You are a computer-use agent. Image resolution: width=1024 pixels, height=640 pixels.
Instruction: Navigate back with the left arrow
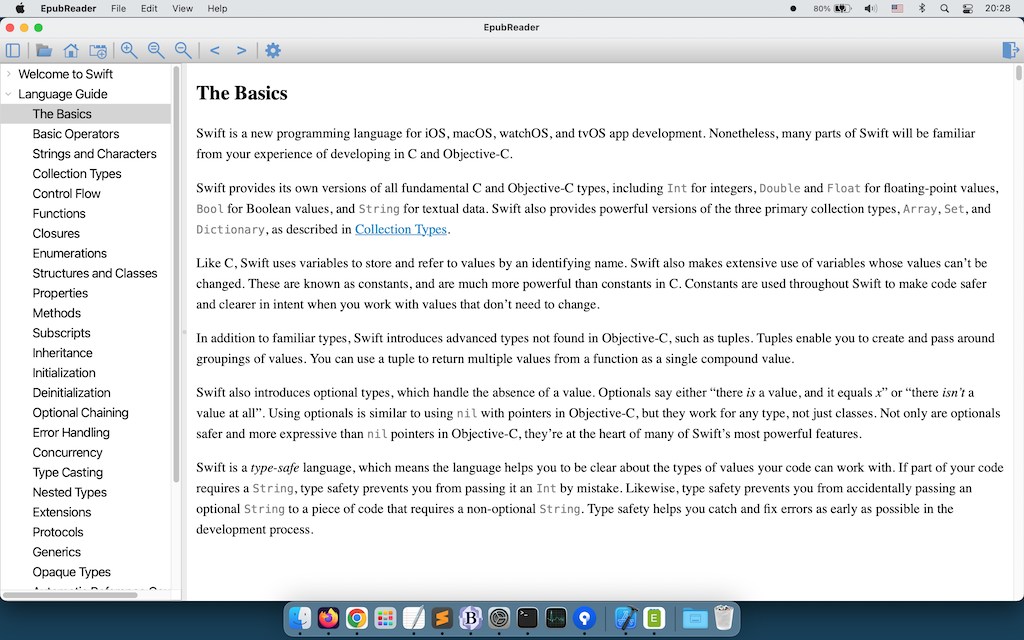(x=214, y=49)
